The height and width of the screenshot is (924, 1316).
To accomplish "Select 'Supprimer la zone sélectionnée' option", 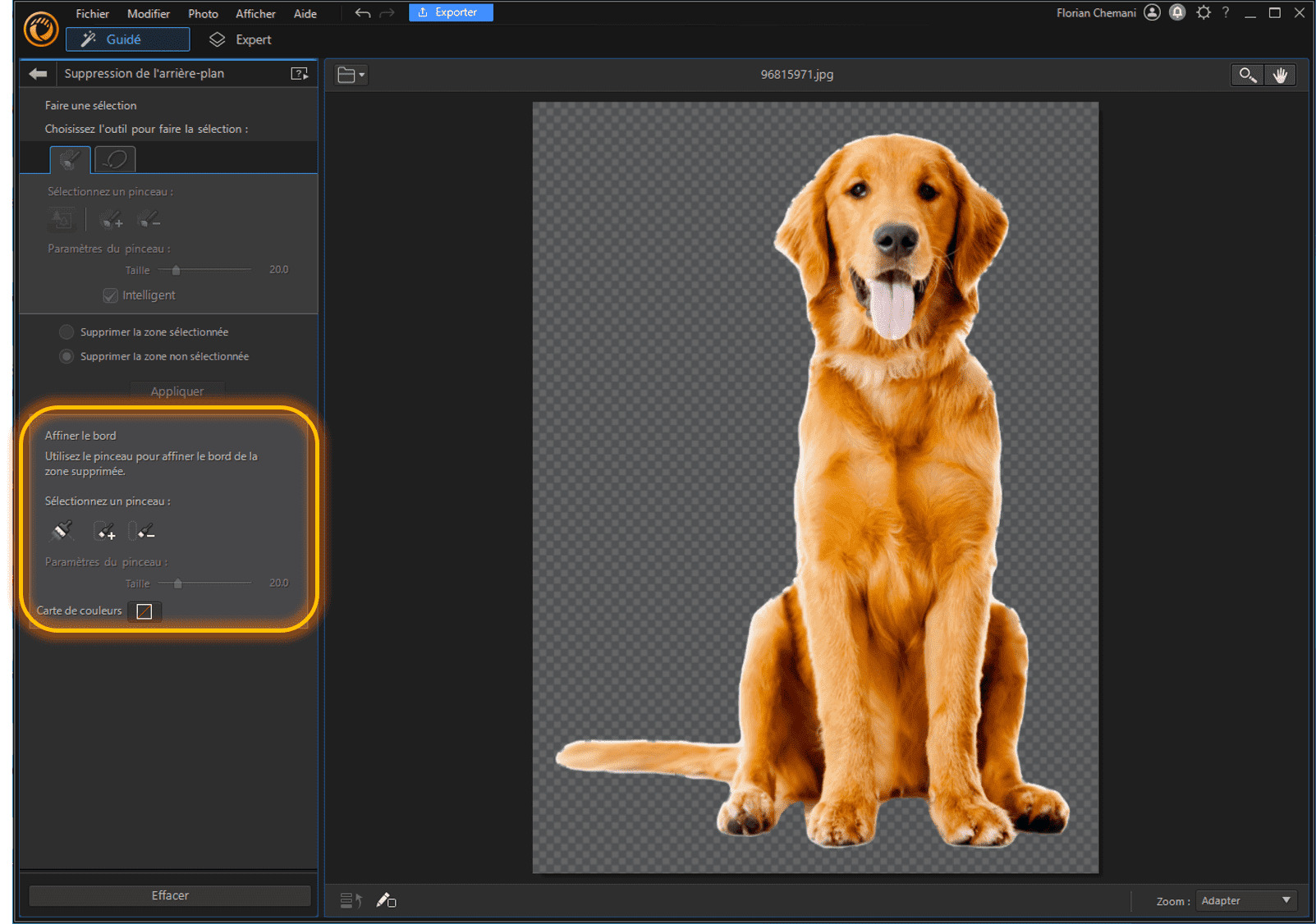I will [66, 332].
